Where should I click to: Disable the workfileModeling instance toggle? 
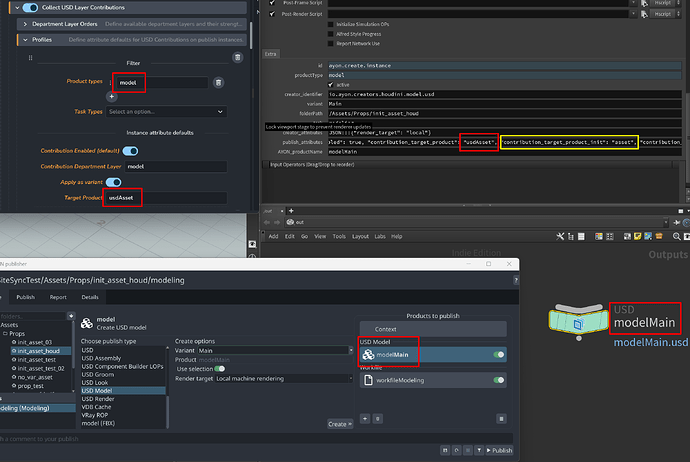tap(499, 380)
